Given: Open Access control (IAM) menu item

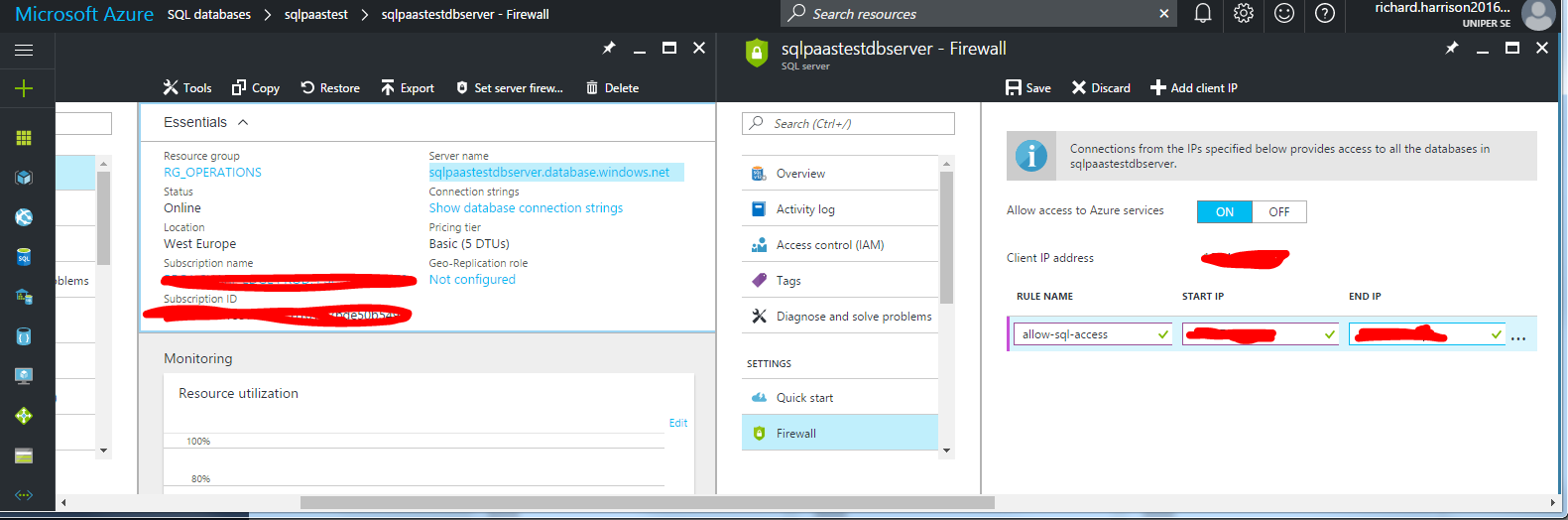Looking at the screenshot, I should pyautogui.click(x=839, y=245).
